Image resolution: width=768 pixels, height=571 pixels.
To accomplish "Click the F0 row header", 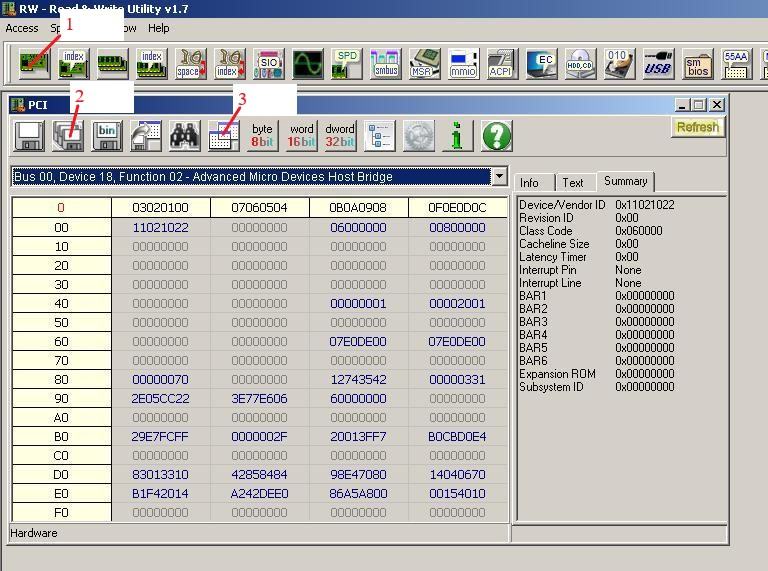I will (61, 513).
